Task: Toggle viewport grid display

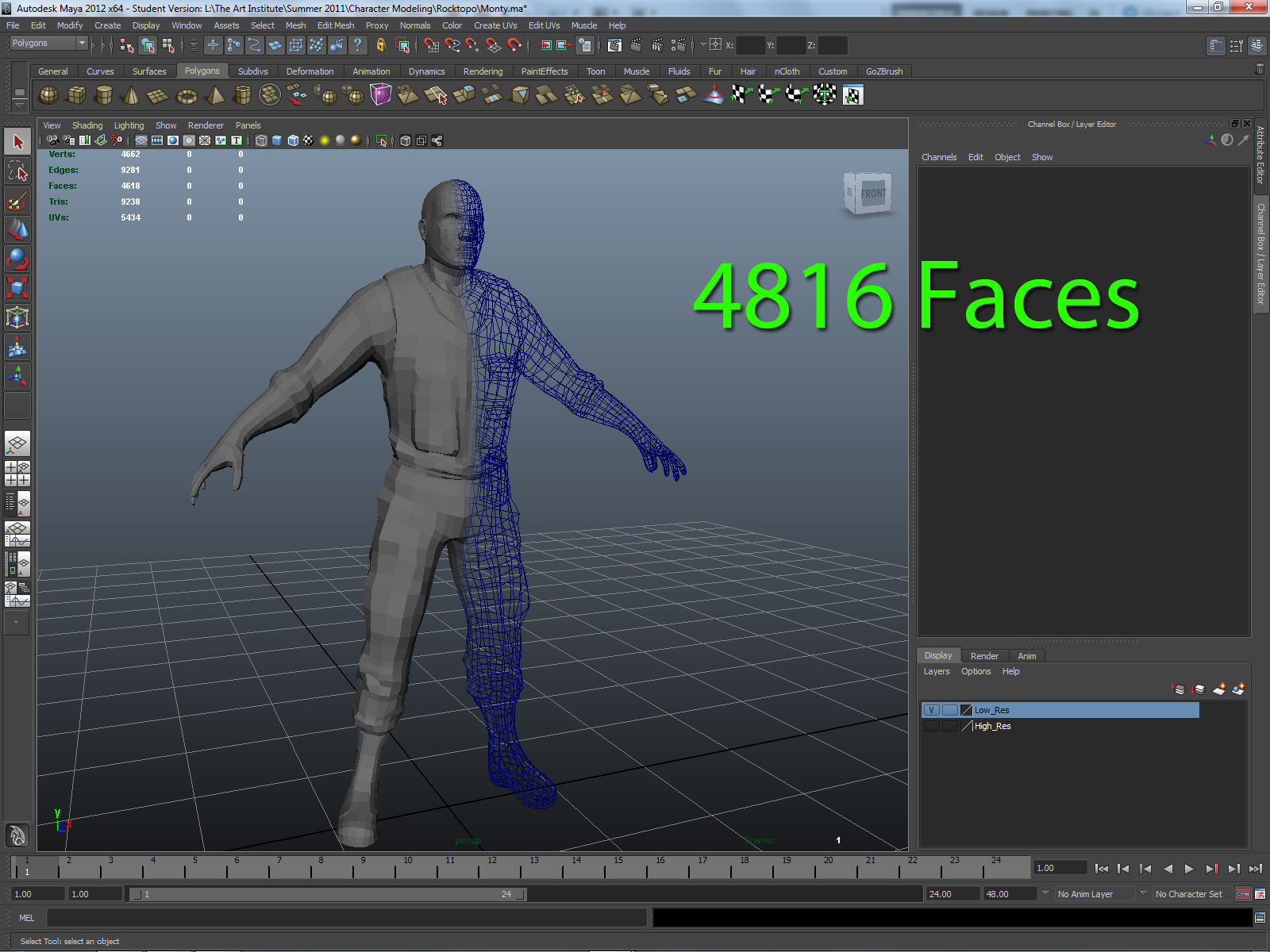Action: point(141,140)
